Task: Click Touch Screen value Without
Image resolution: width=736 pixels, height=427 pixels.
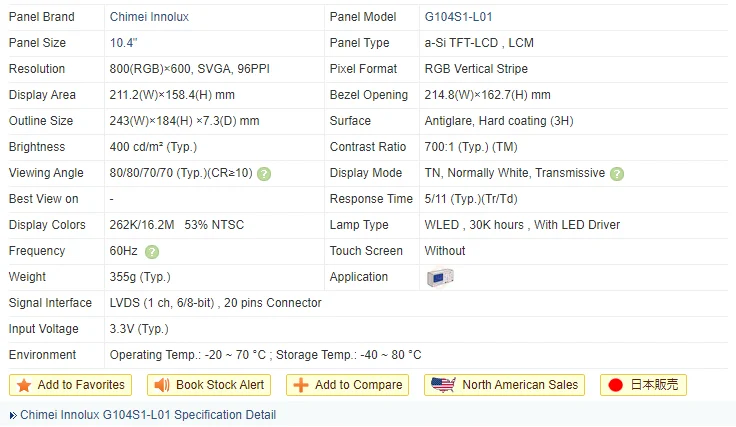Action: tap(445, 251)
